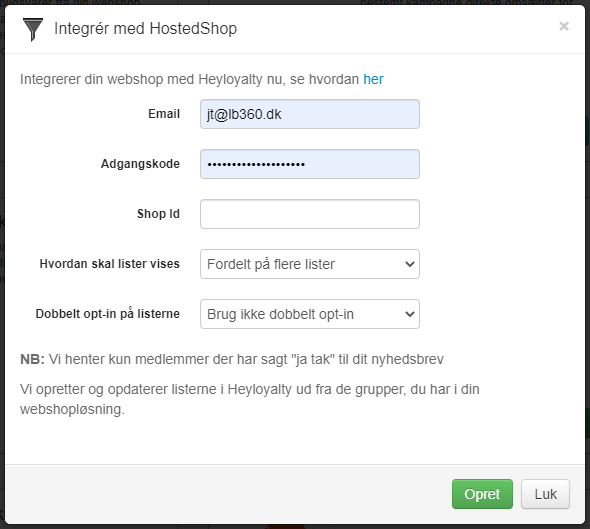
Task: Click the 'Integrér med HostedShop' dialog title
Action: coord(146,29)
